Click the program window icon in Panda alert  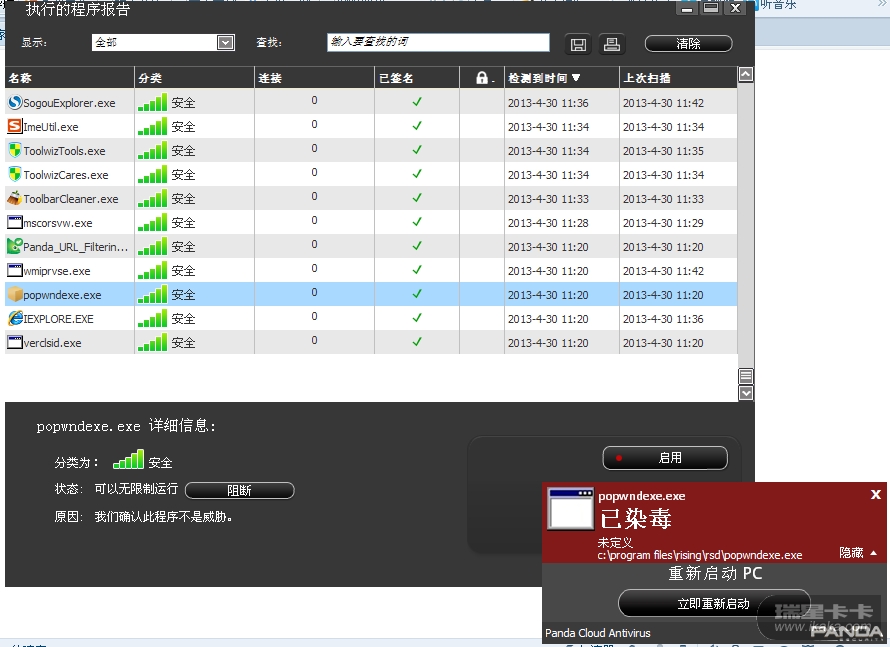[570, 508]
